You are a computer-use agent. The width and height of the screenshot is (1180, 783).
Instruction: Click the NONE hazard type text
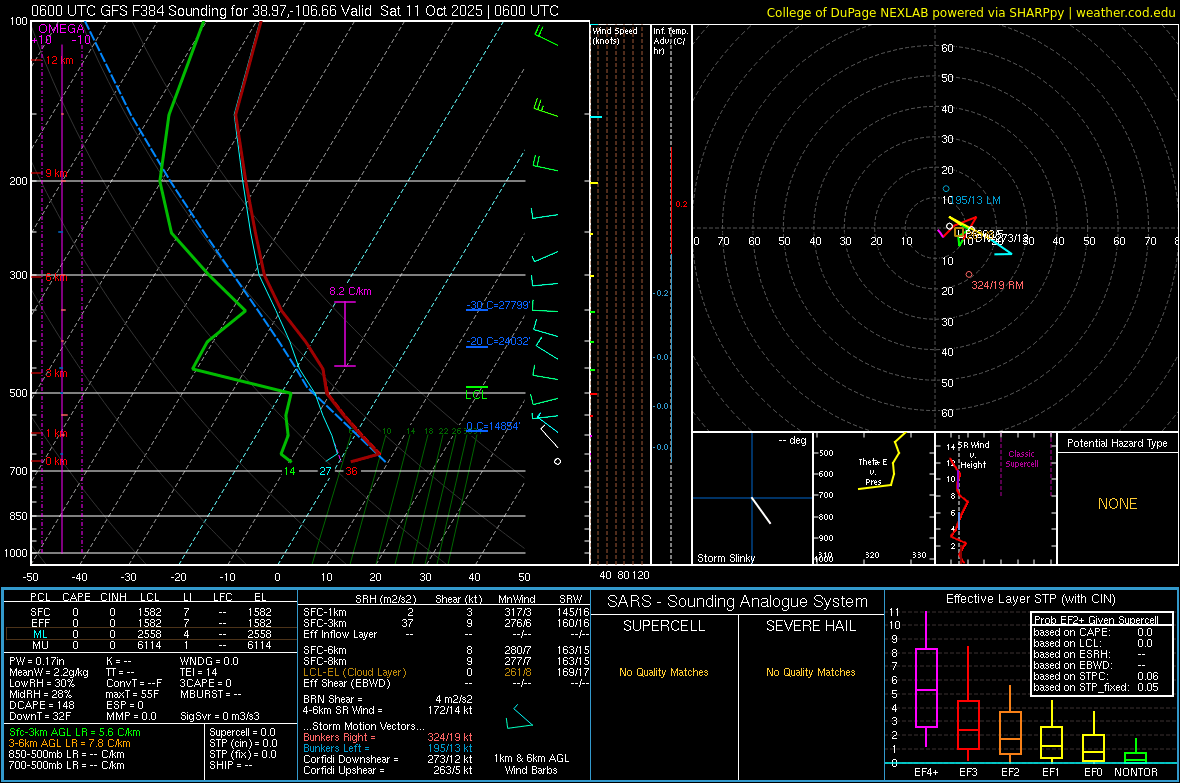pos(1117,504)
